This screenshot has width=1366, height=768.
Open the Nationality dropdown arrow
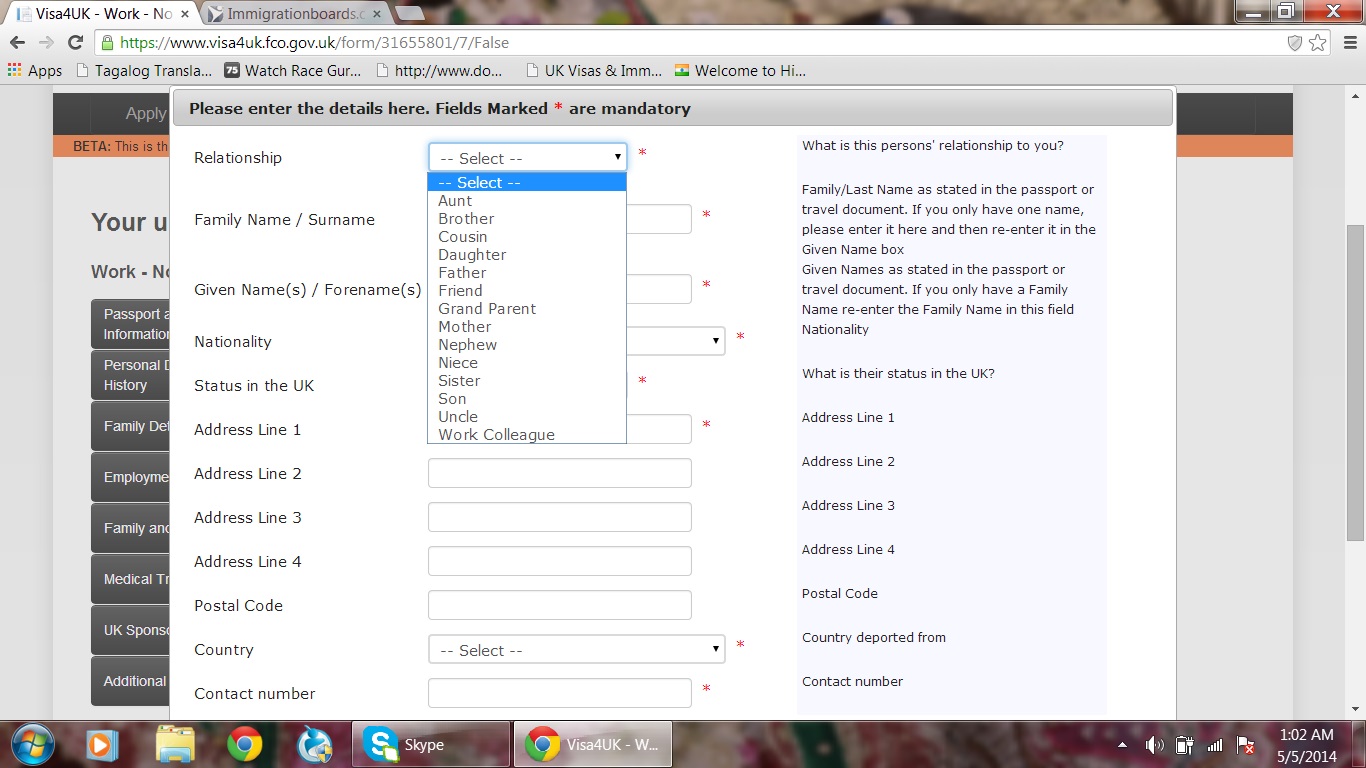(x=716, y=341)
